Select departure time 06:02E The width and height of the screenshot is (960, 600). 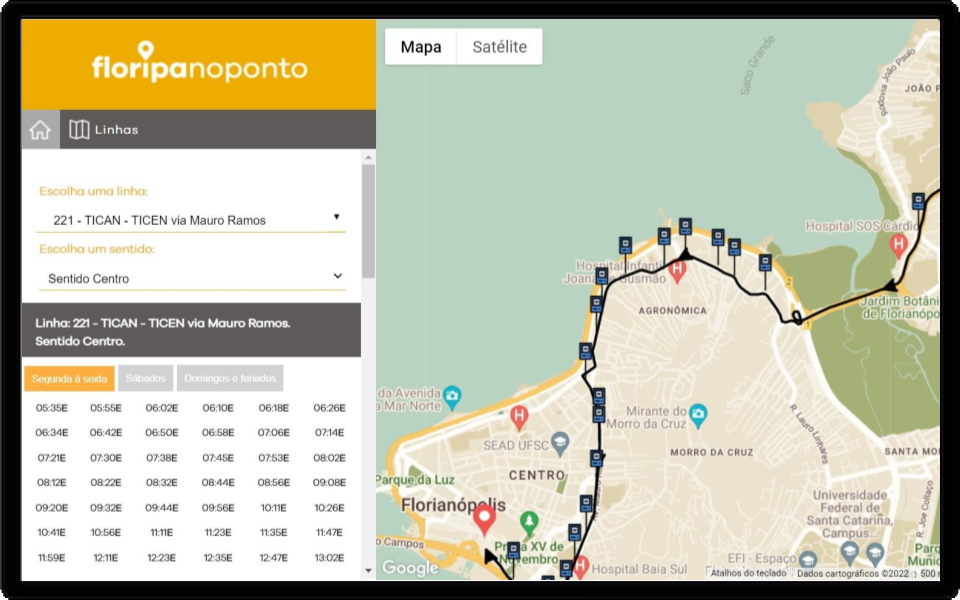(162, 408)
